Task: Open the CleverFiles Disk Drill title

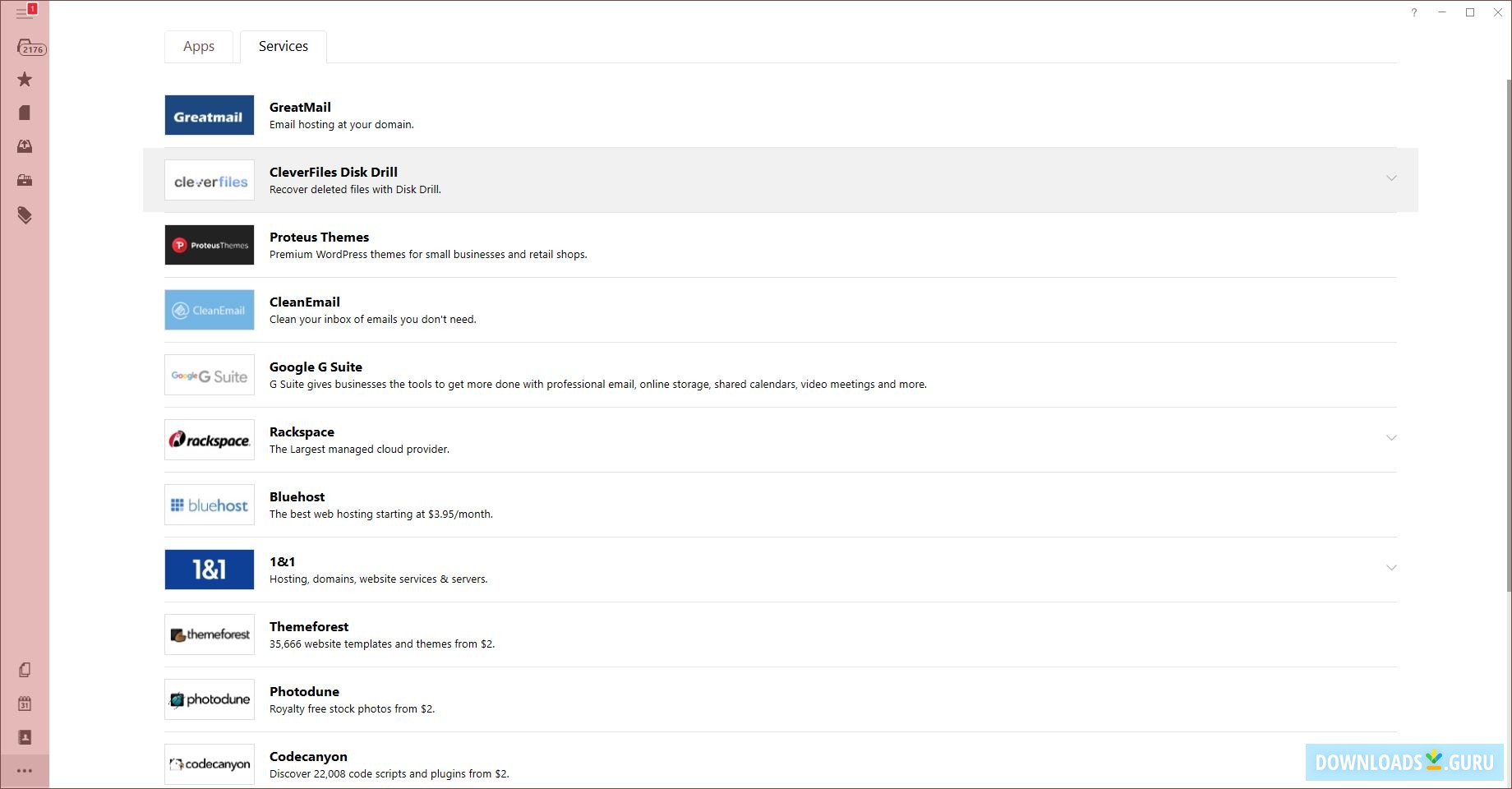Action: [x=334, y=172]
